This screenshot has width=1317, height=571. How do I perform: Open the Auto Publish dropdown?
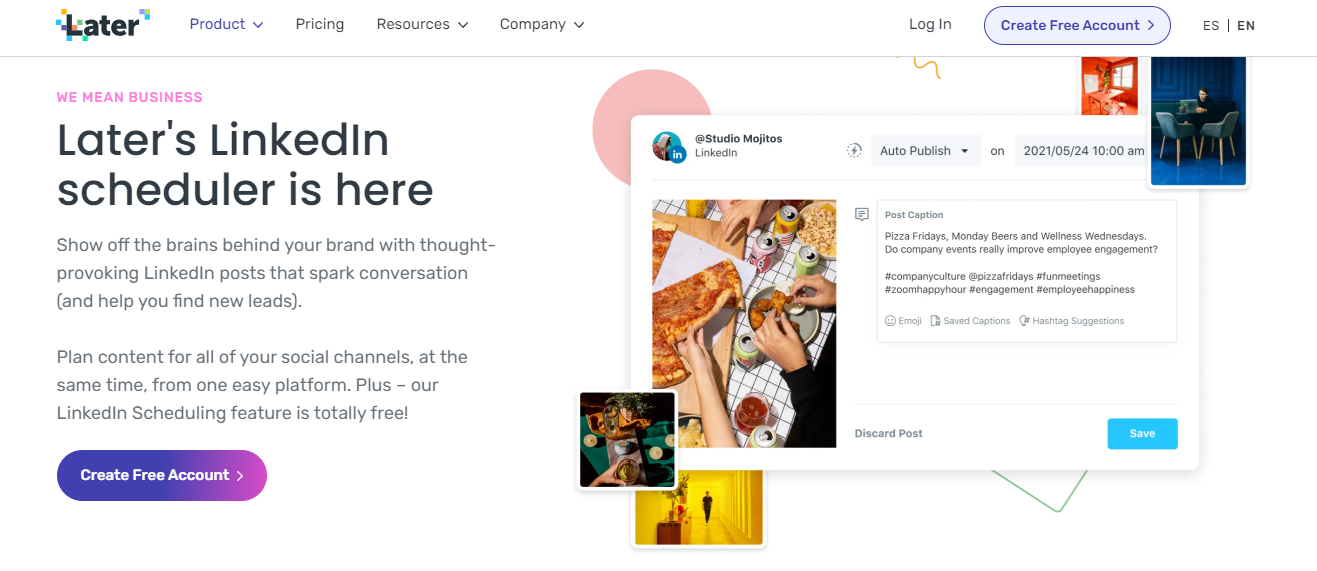pos(925,151)
